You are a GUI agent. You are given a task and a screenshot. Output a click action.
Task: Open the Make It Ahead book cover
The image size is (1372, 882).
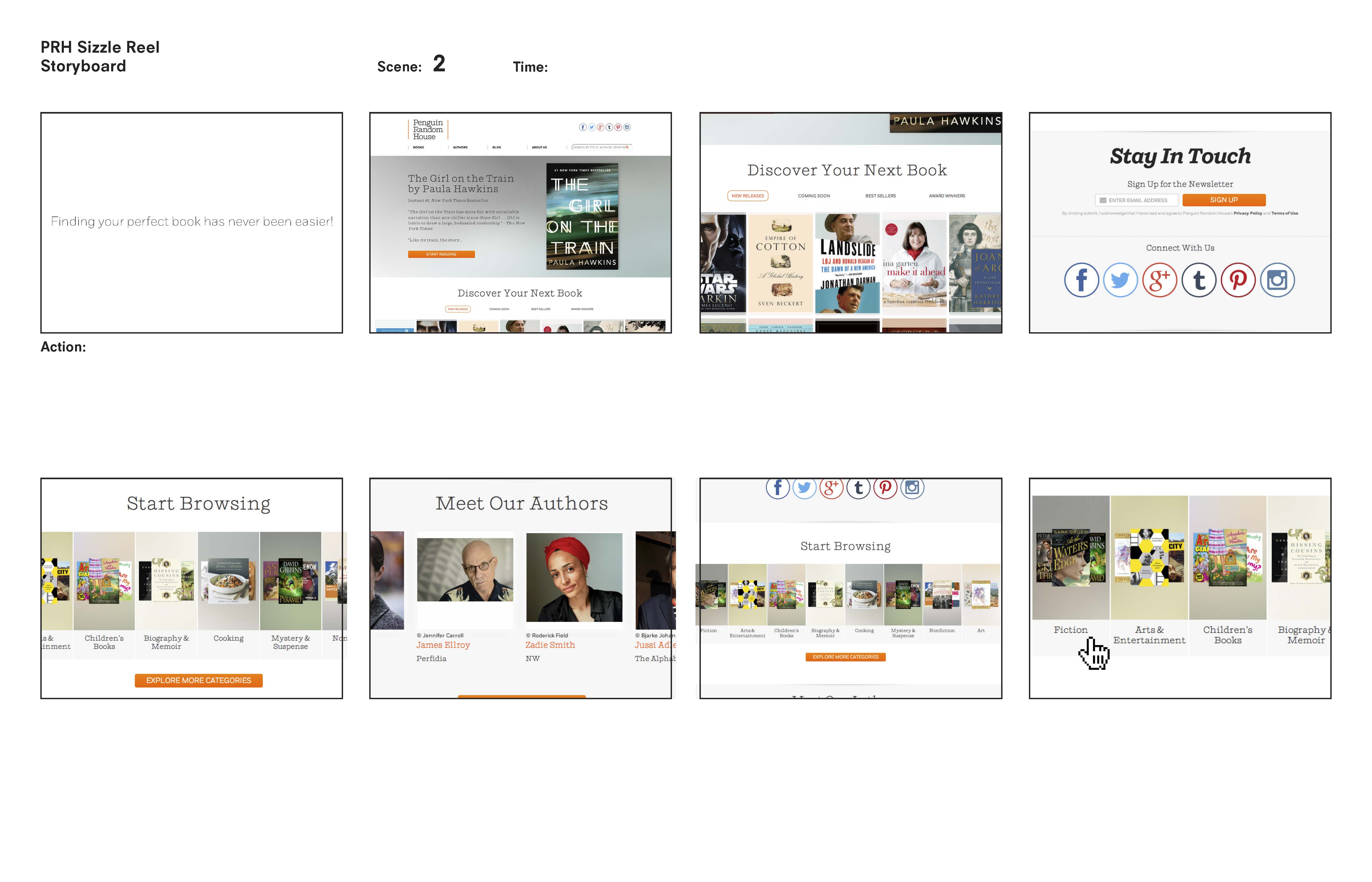(914, 263)
